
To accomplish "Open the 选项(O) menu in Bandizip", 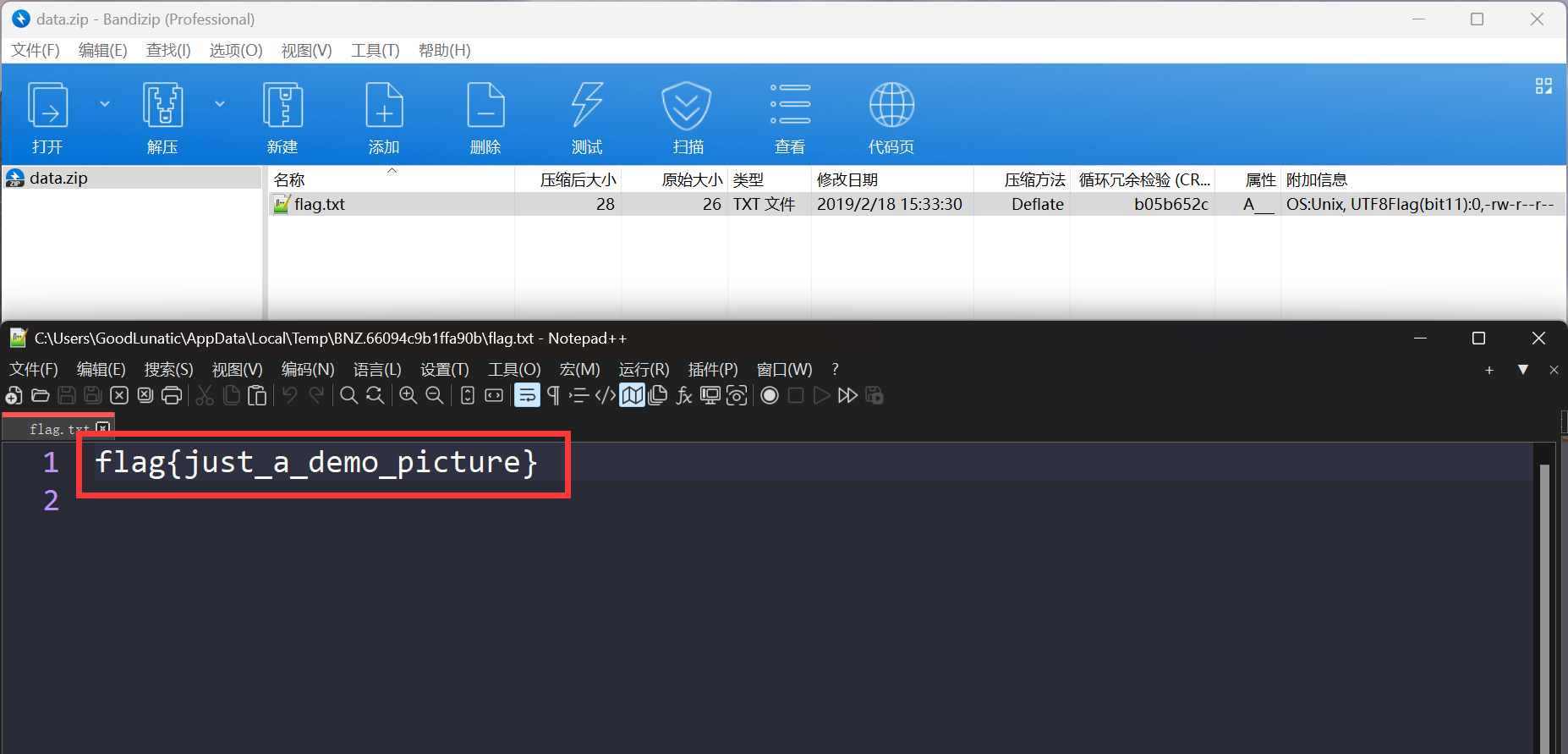I will coord(236,51).
